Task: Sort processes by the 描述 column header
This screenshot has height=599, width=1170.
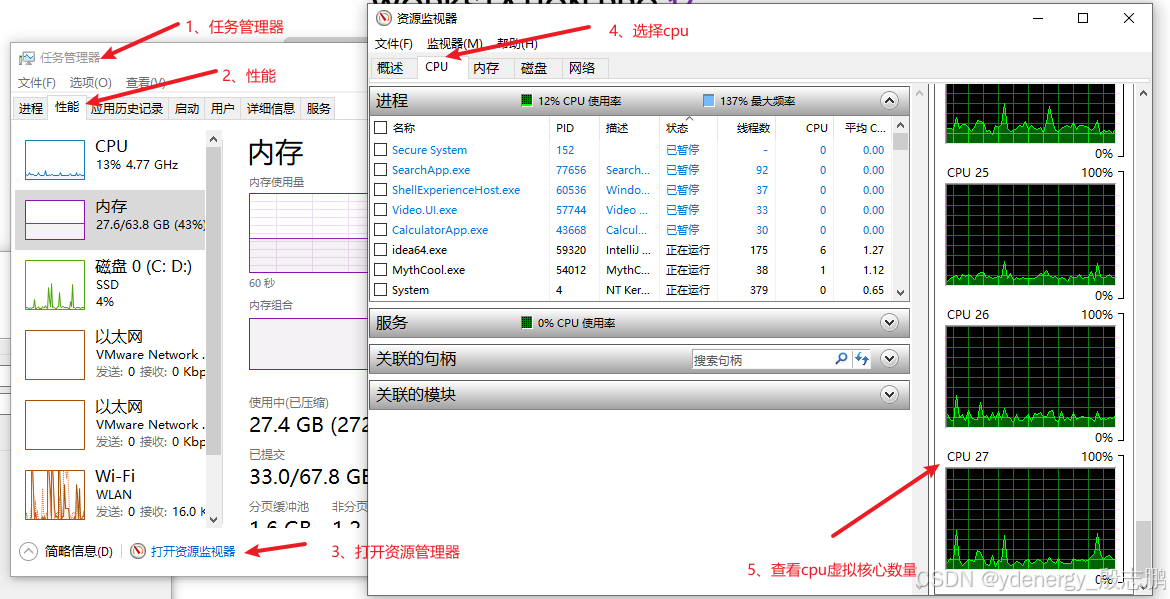Action: coord(630,128)
